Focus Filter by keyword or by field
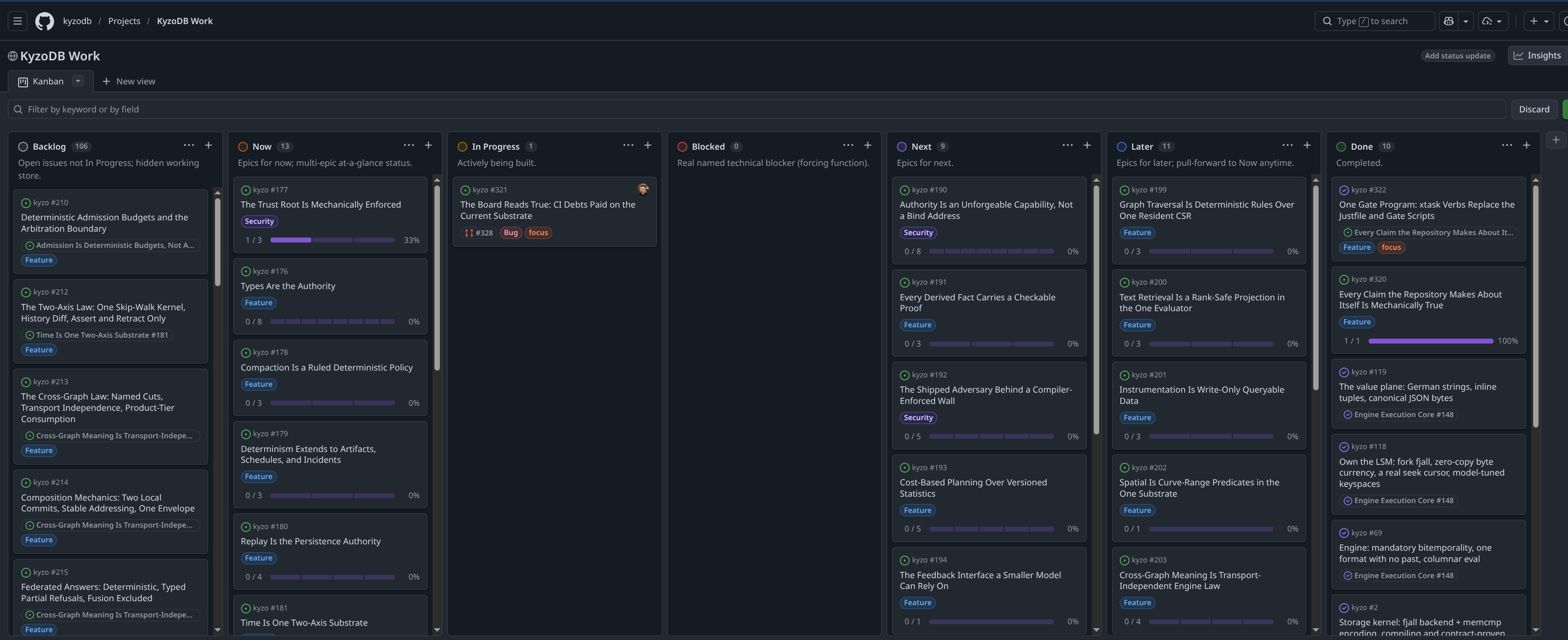Screen dimensions: 1568x640 pyautogui.click(x=757, y=109)
